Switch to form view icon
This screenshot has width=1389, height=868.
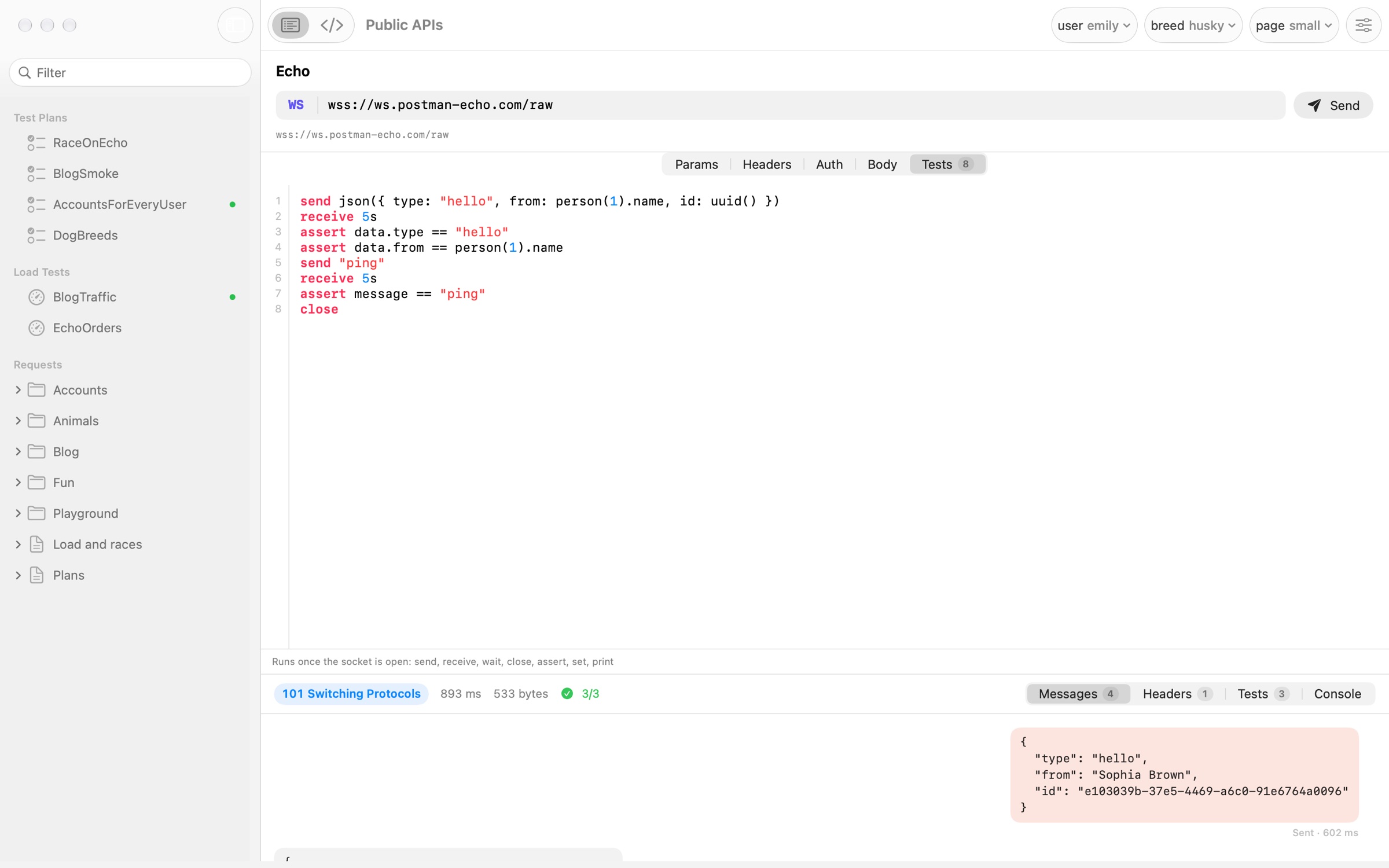click(x=291, y=25)
